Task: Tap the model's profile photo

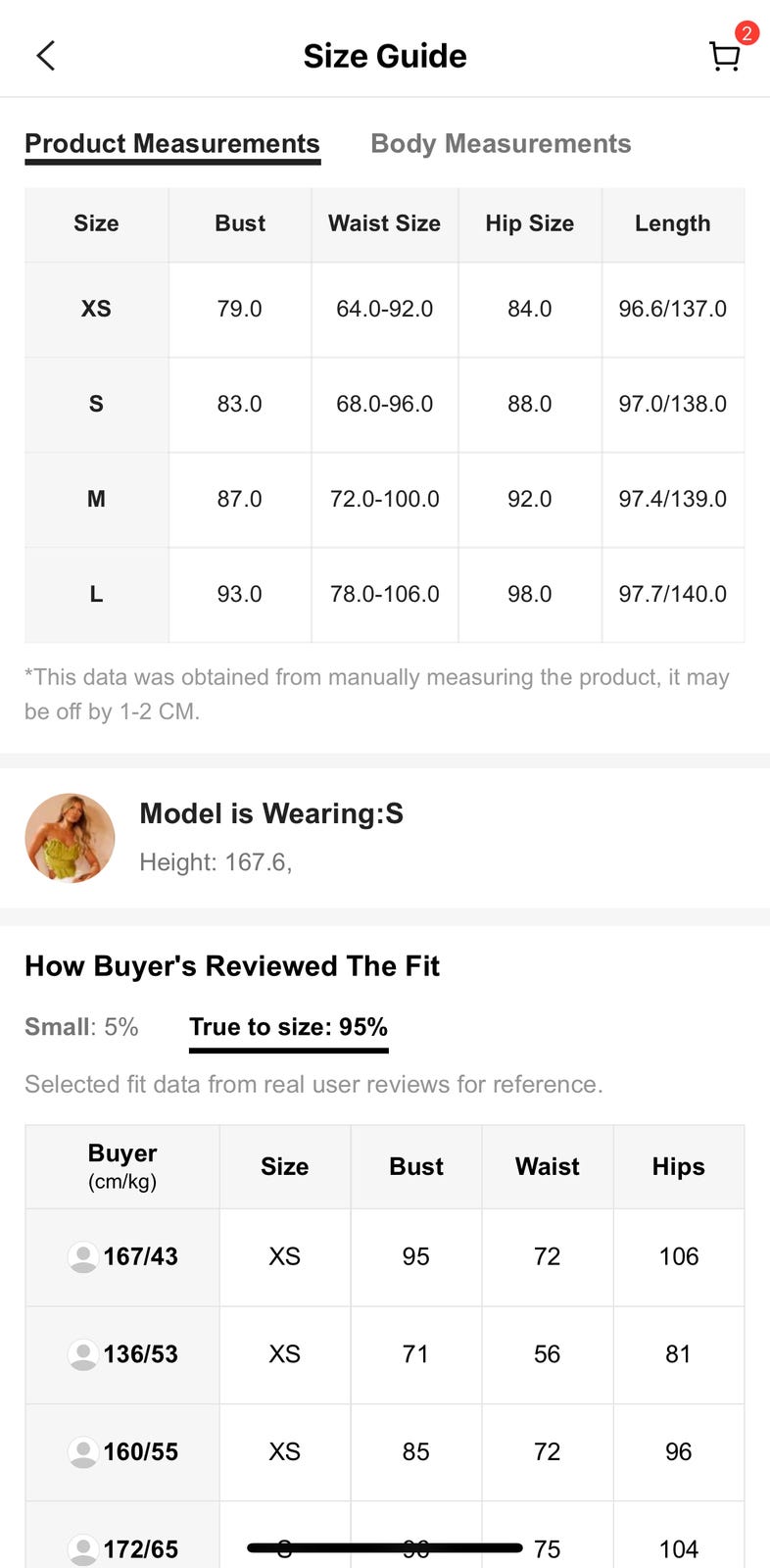Action: pyautogui.click(x=70, y=838)
